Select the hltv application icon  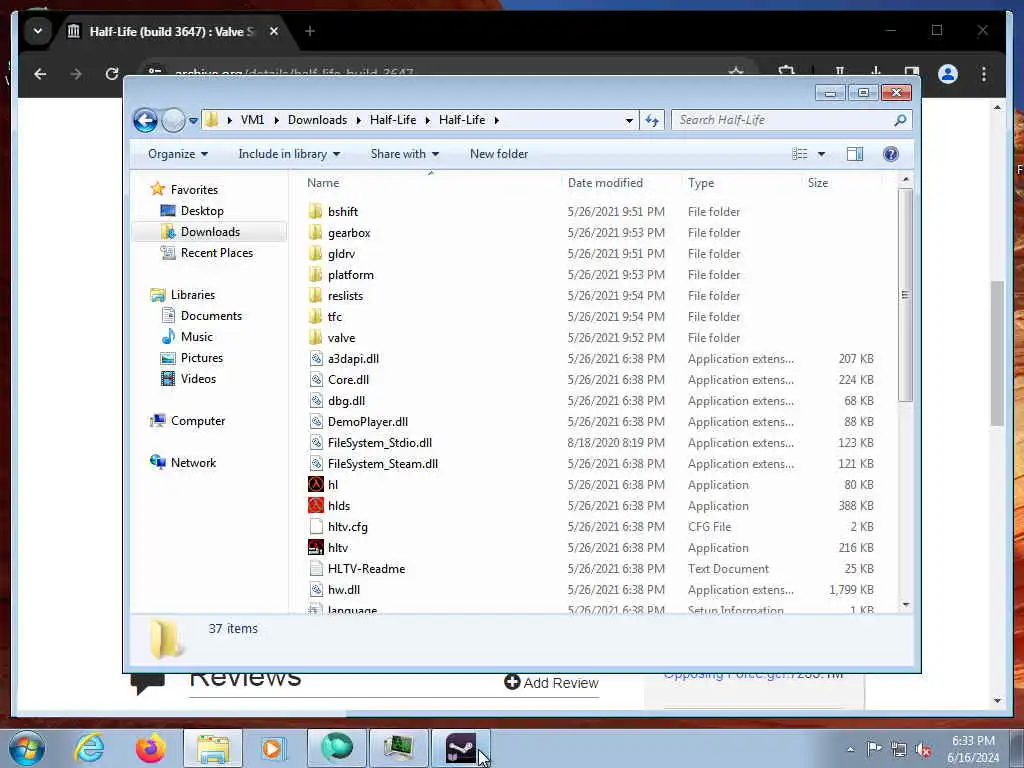tap(316, 547)
